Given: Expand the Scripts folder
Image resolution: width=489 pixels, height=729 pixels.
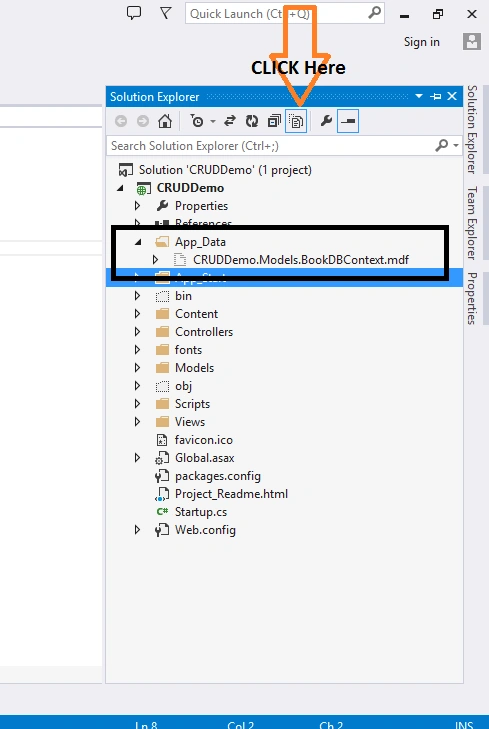Looking at the screenshot, I should coord(138,404).
